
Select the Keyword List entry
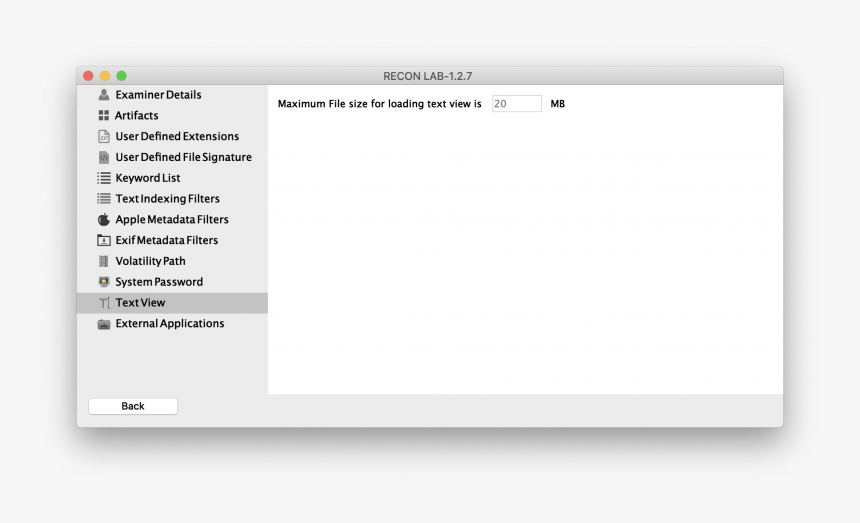tap(172, 178)
